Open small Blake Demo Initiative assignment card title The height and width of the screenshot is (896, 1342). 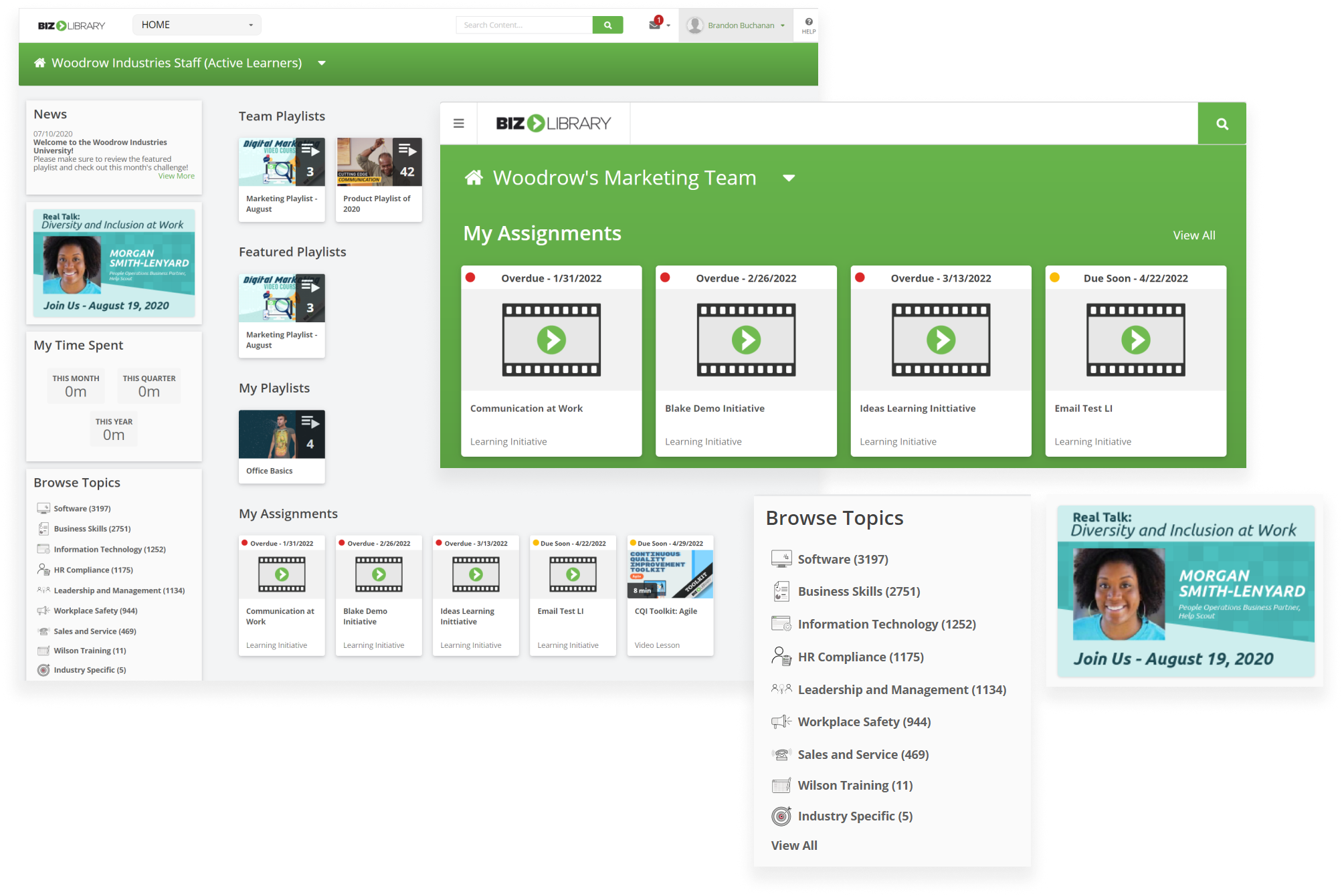point(365,616)
